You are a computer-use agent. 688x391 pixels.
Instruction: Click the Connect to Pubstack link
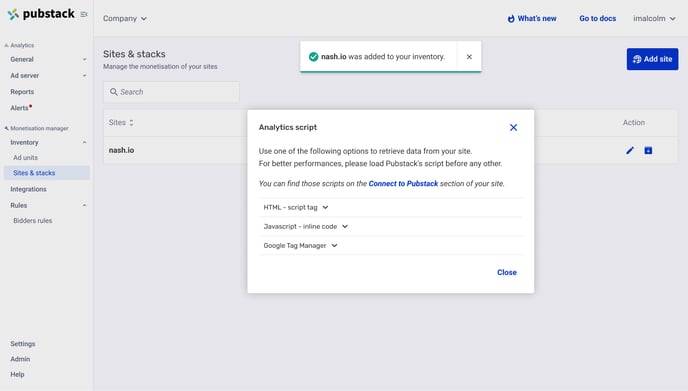pos(403,183)
